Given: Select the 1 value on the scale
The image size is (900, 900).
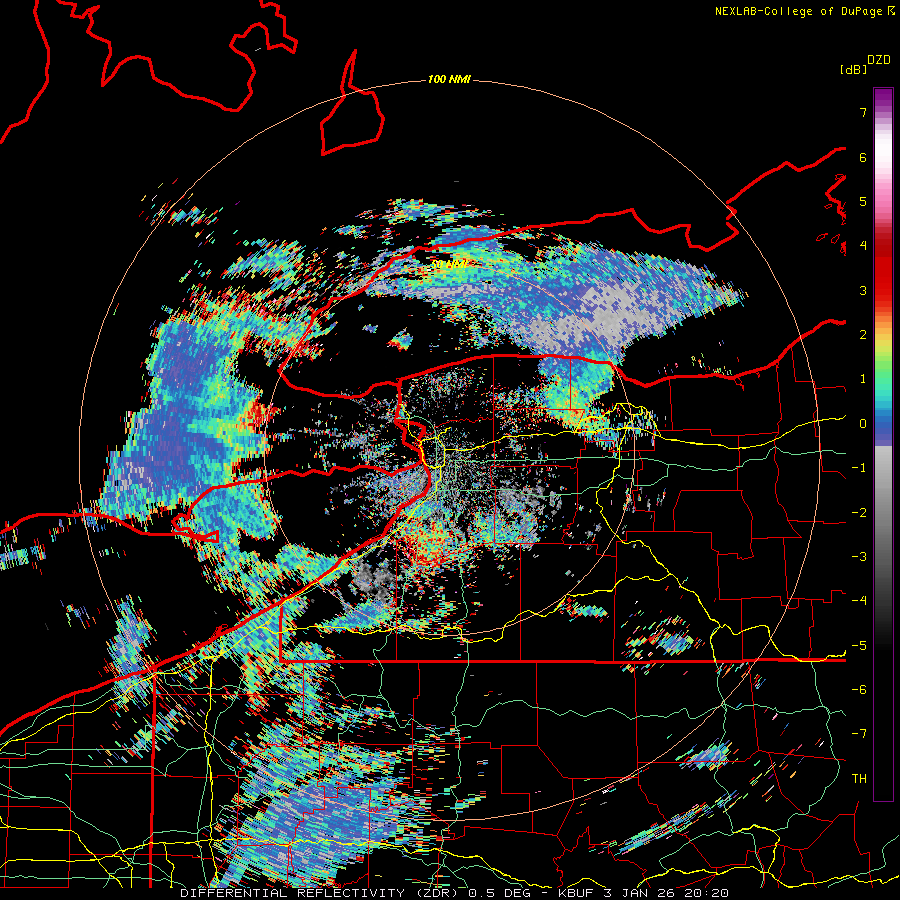Looking at the screenshot, I should [863, 379].
